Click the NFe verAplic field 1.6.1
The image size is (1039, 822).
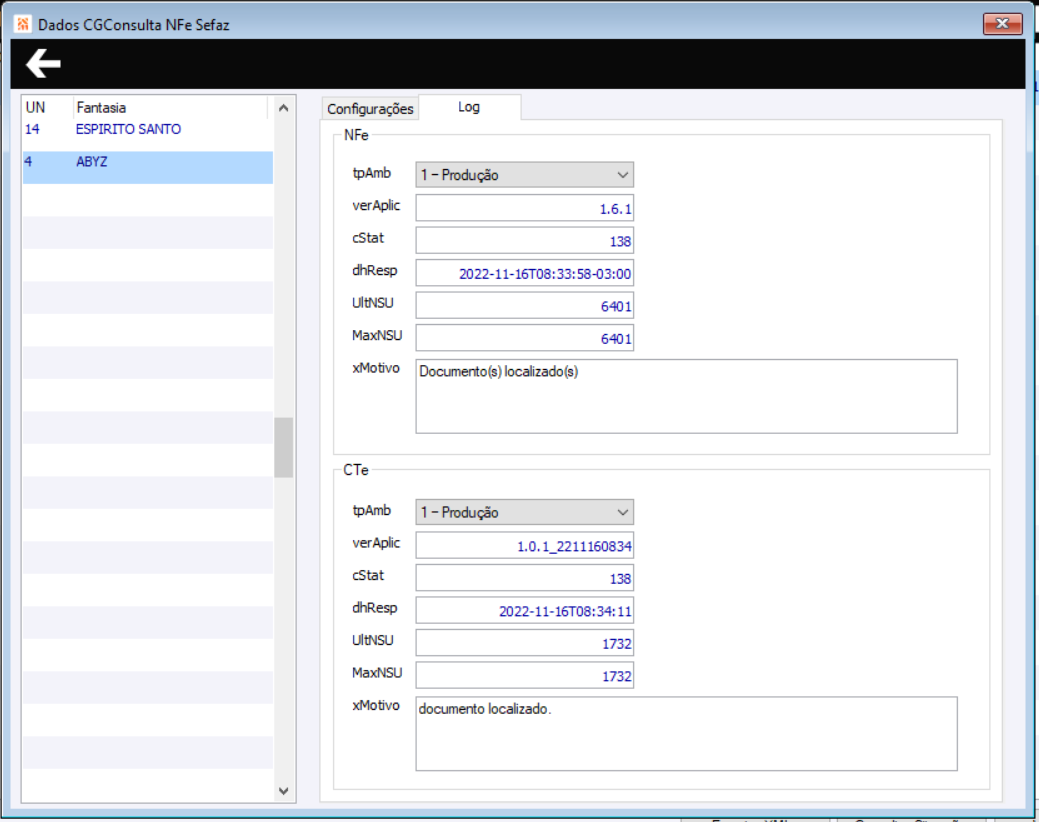click(x=524, y=208)
